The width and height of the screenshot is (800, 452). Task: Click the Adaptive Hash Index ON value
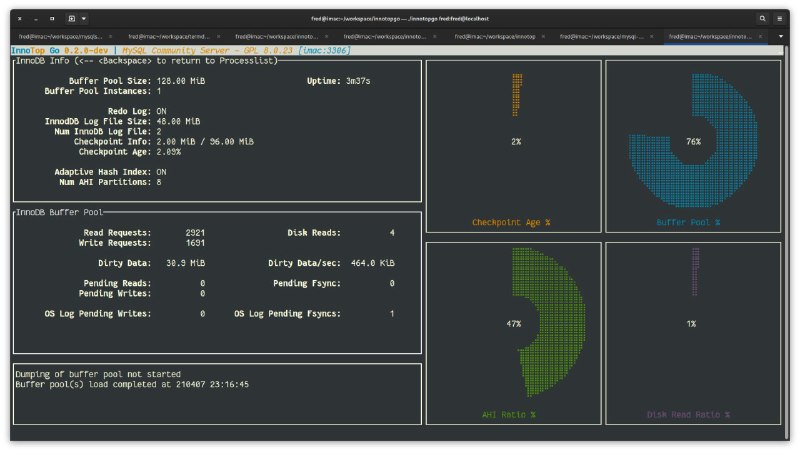(161, 172)
